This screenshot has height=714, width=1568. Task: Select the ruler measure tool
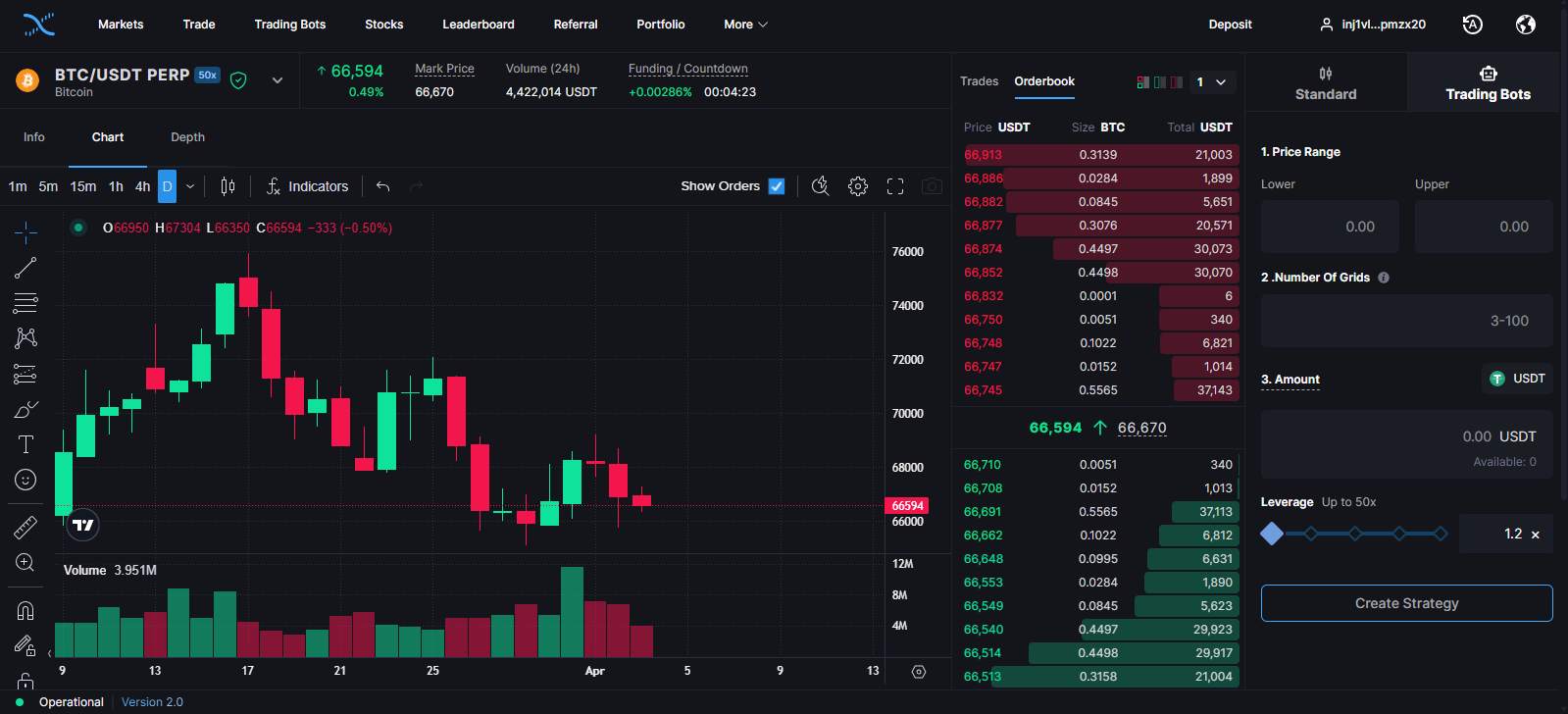click(25, 528)
